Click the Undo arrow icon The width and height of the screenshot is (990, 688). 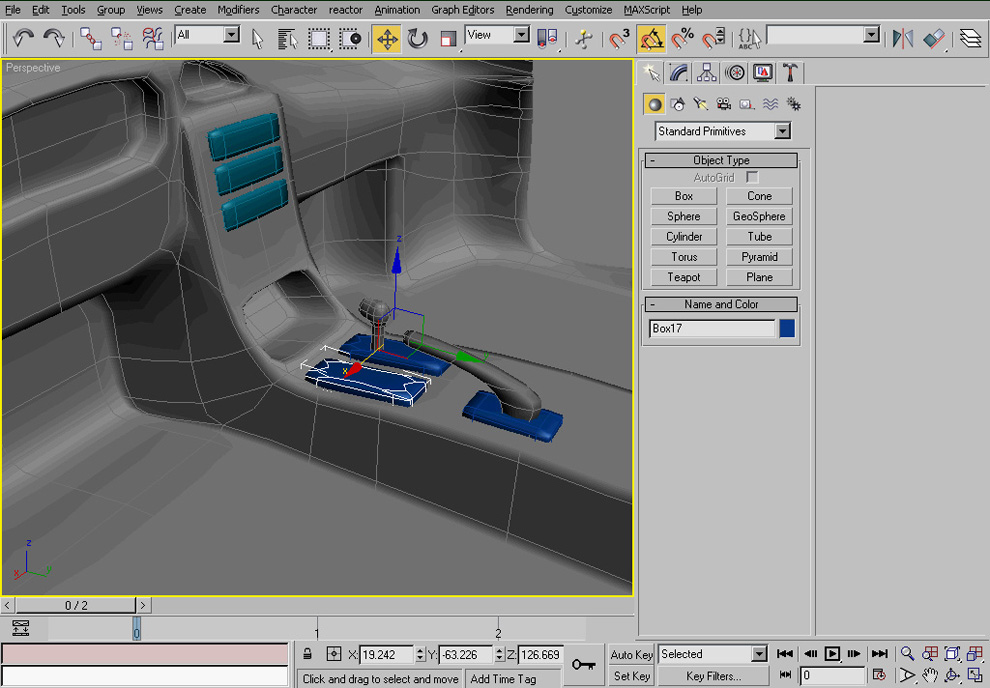[x=23, y=39]
